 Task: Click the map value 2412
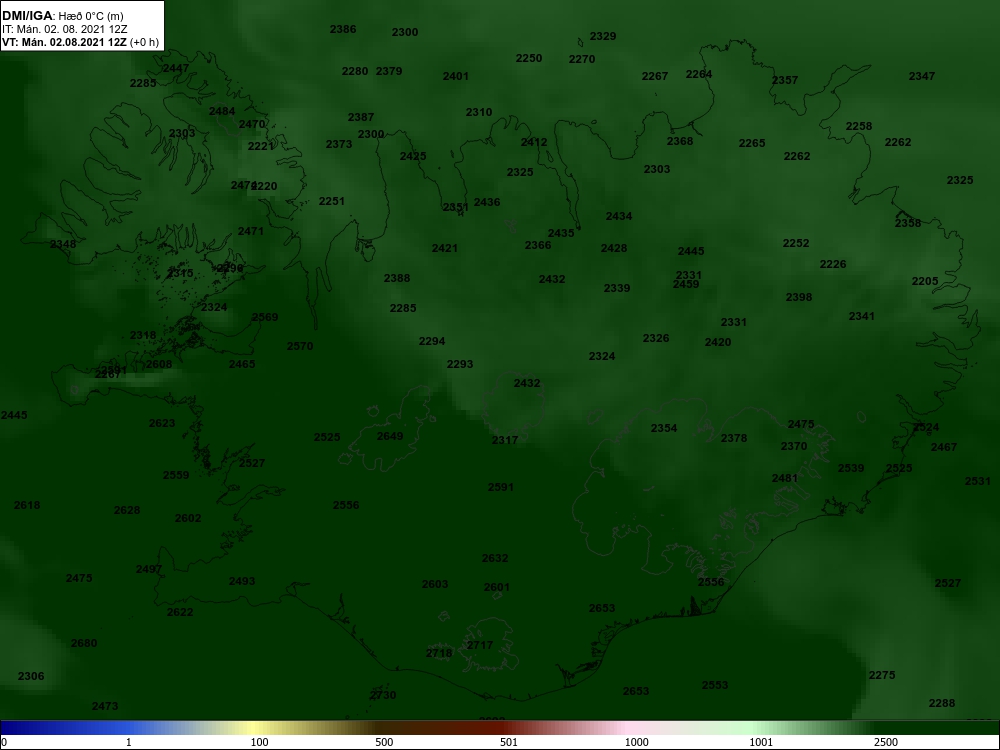tap(534, 142)
